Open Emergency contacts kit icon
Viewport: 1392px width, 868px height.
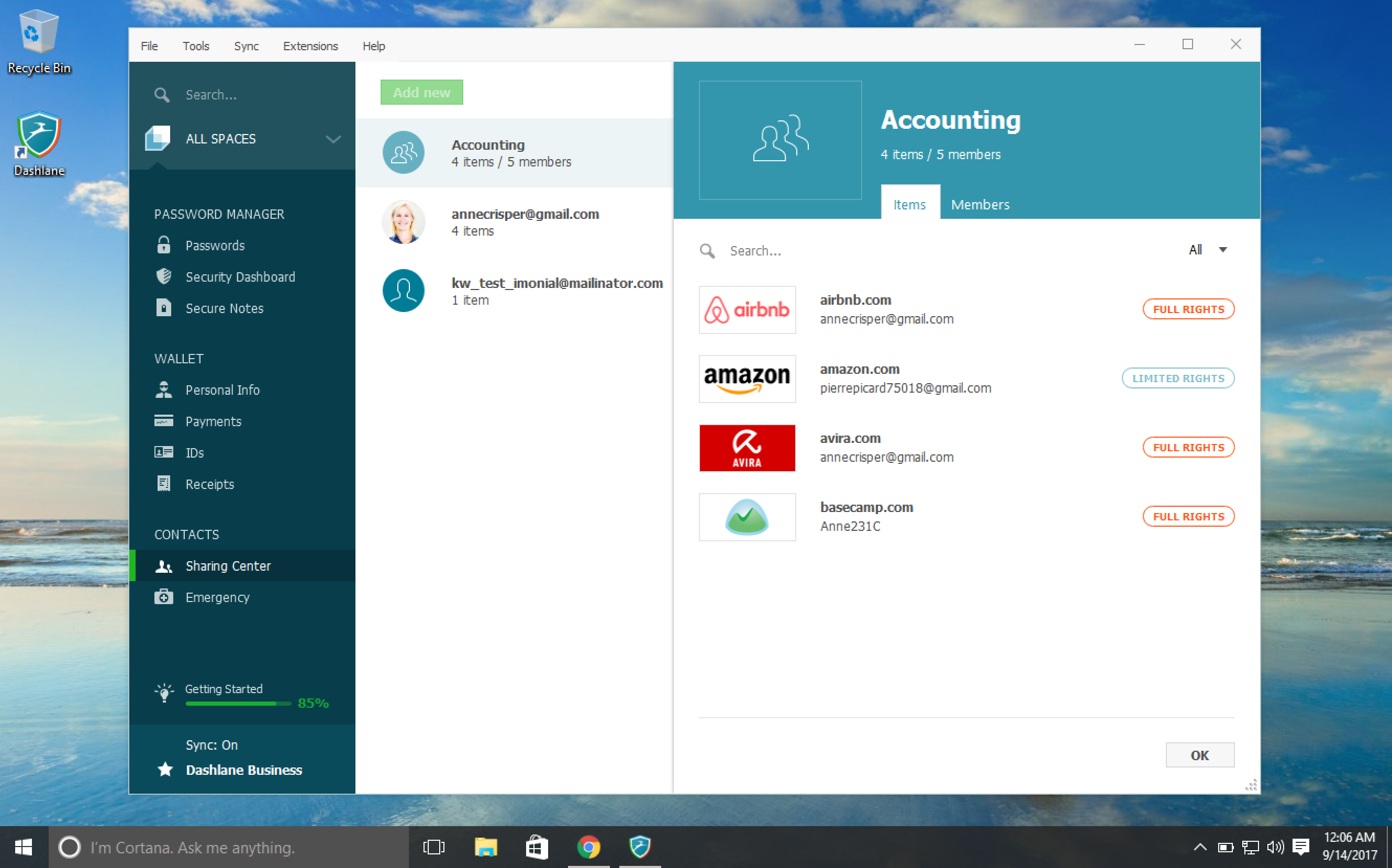(164, 597)
